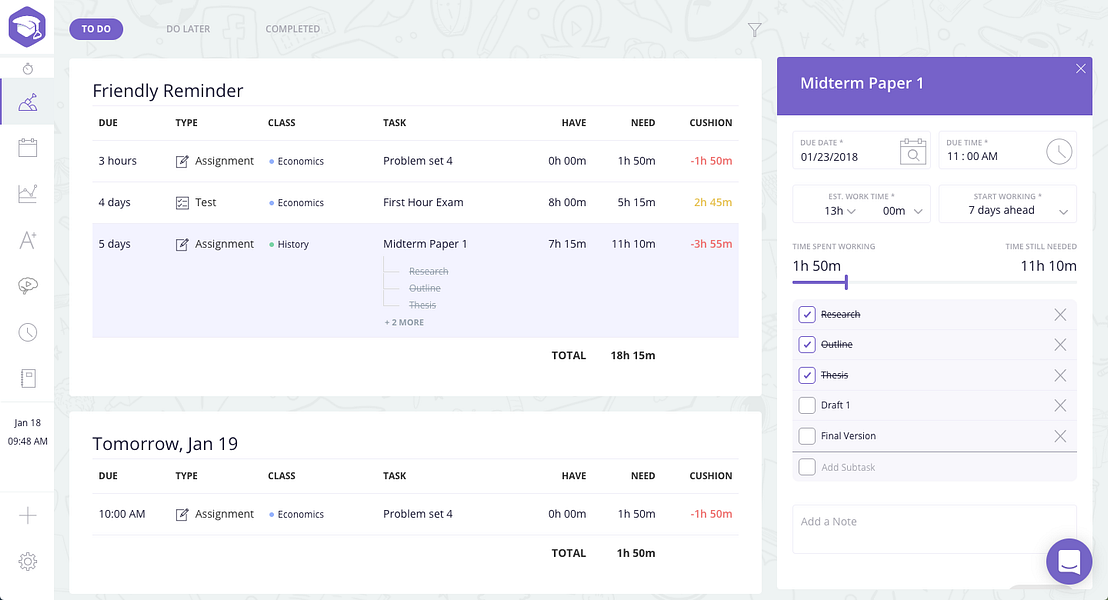
Task: Select the clock sidebar icon
Action: coord(27,331)
